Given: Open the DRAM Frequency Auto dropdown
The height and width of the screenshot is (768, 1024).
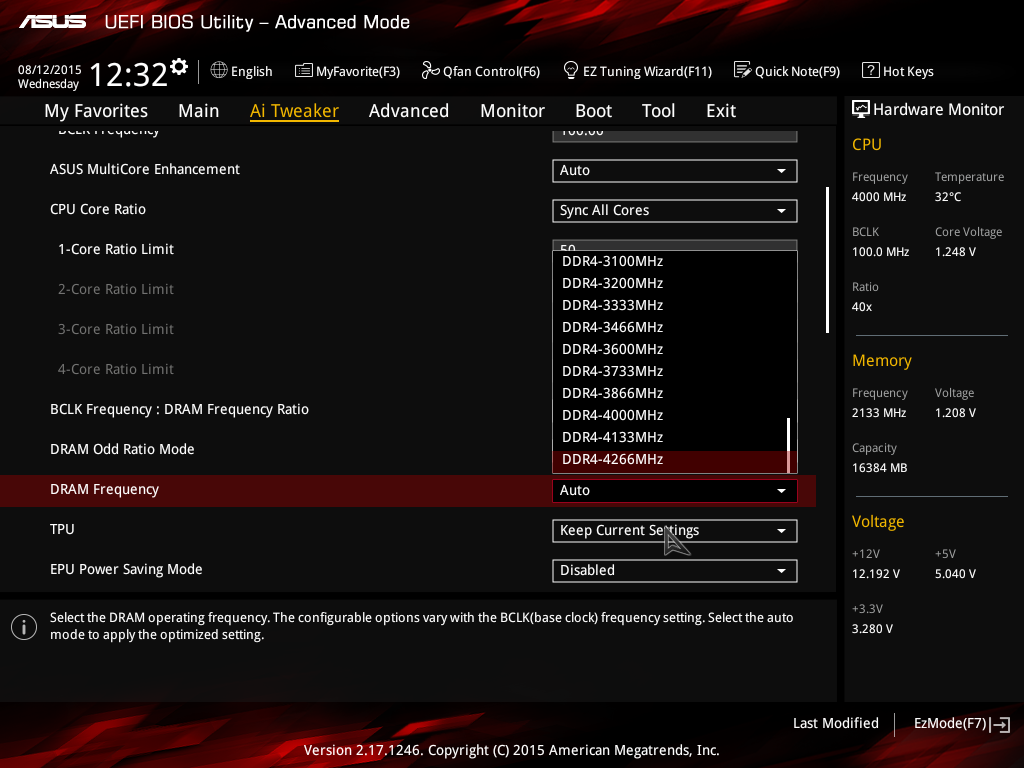Looking at the screenshot, I should point(675,490).
